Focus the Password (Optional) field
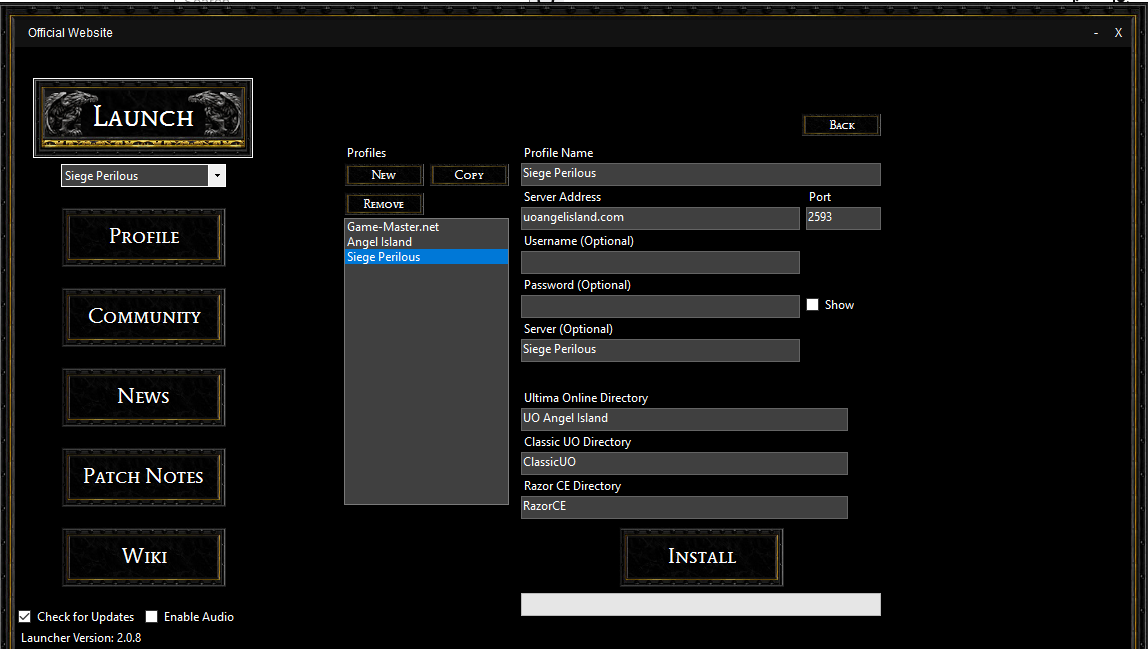 660,306
